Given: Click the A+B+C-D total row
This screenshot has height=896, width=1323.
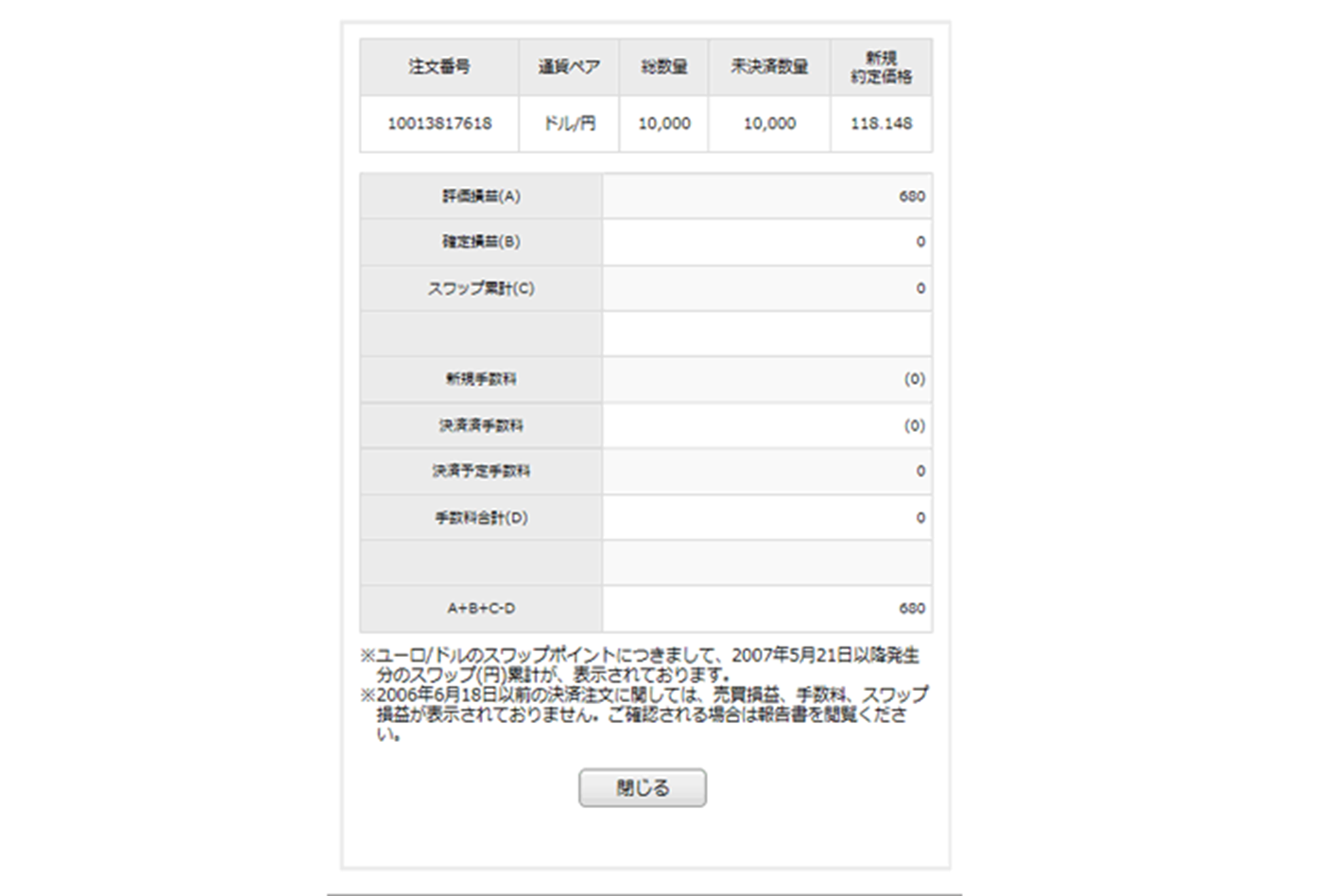Looking at the screenshot, I should click(479, 608).
